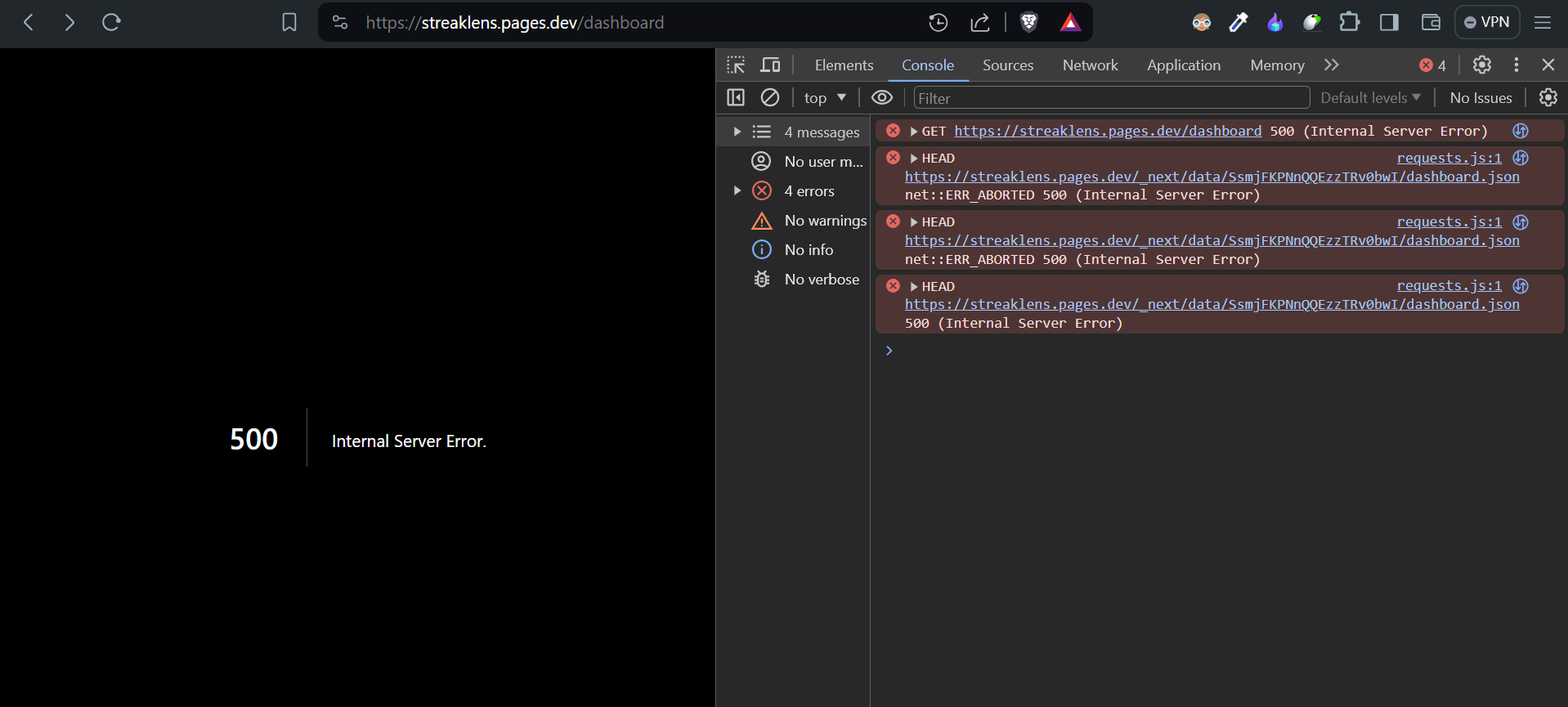Viewport: 1568px width, 707px height.
Task: Activate inspect element picker
Action: (736, 65)
